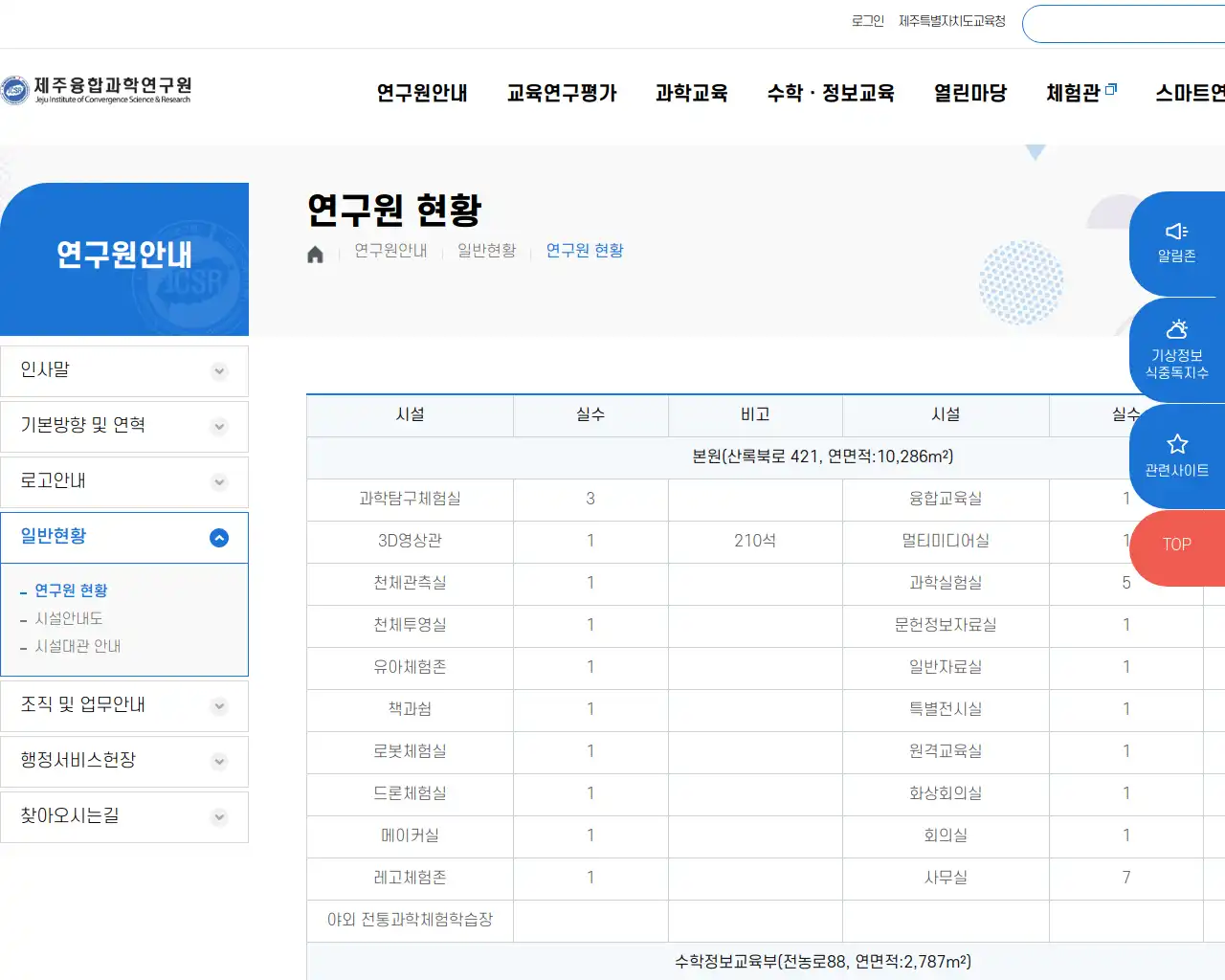Click the 회의실 table cell
Viewport: 1225px width, 980px height.
click(x=946, y=835)
